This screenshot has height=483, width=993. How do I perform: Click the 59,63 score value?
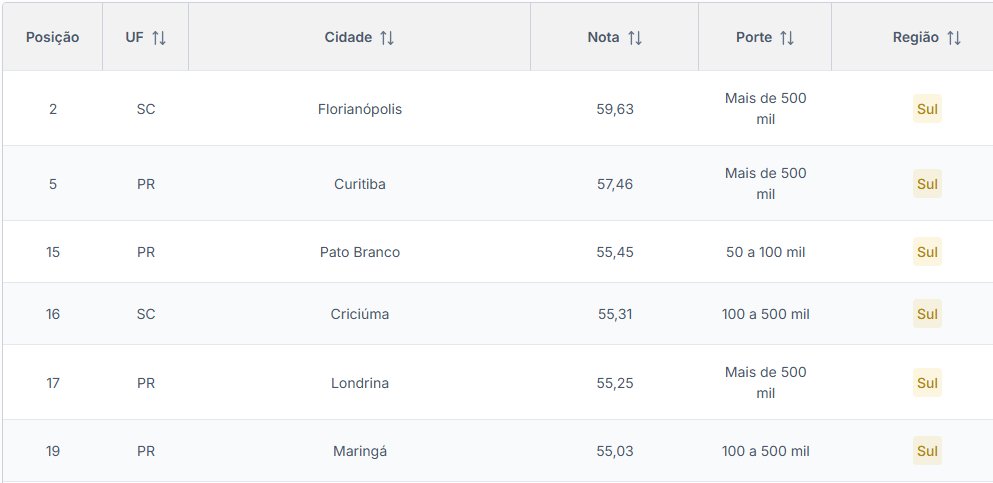click(615, 109)
